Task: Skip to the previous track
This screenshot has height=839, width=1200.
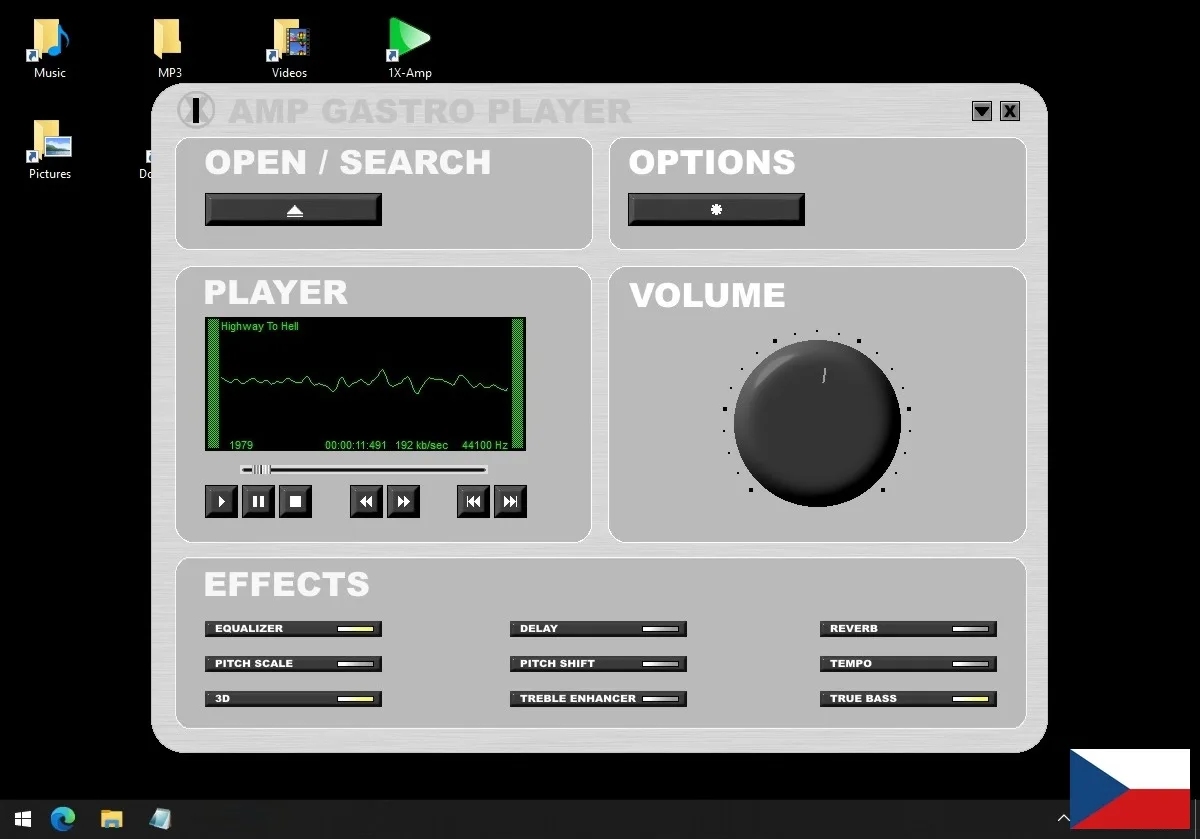Action: (473, 502)
